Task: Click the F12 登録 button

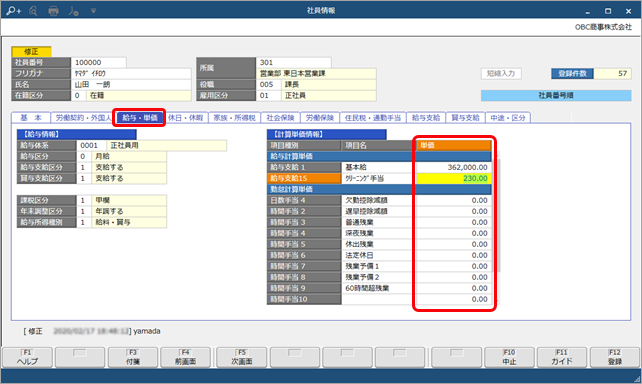Action: (615, 357)
